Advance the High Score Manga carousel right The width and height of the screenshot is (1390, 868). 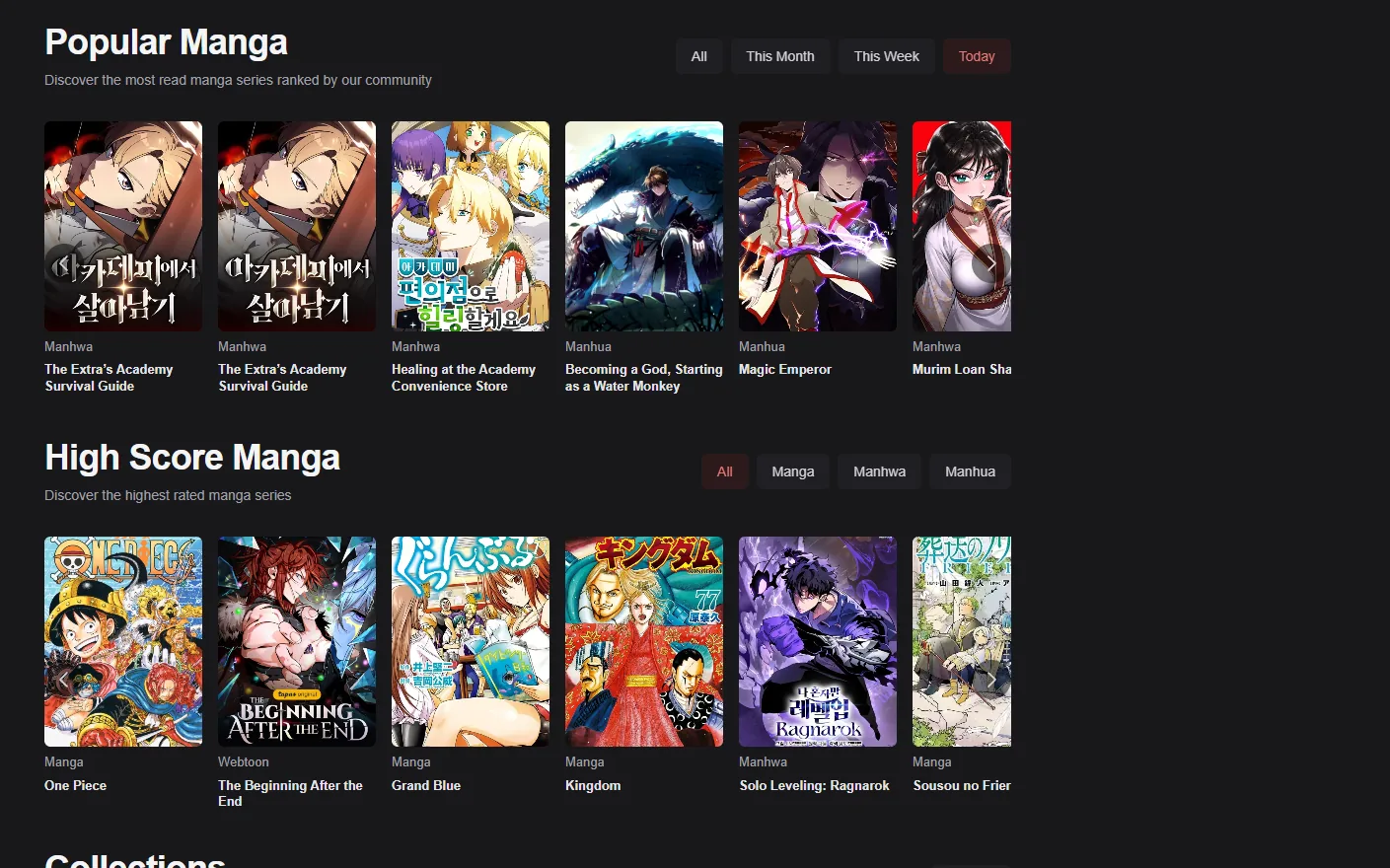click(990, 679)
